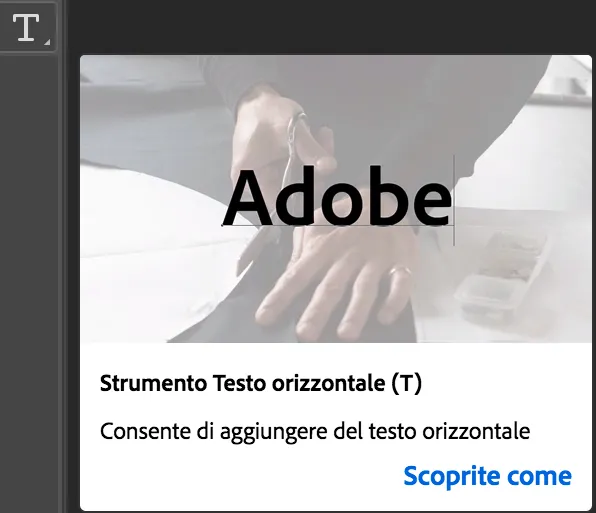Screen dimensions: 596x513
Task: Click the Scoprite come link
Action: [x=487, y=476]
